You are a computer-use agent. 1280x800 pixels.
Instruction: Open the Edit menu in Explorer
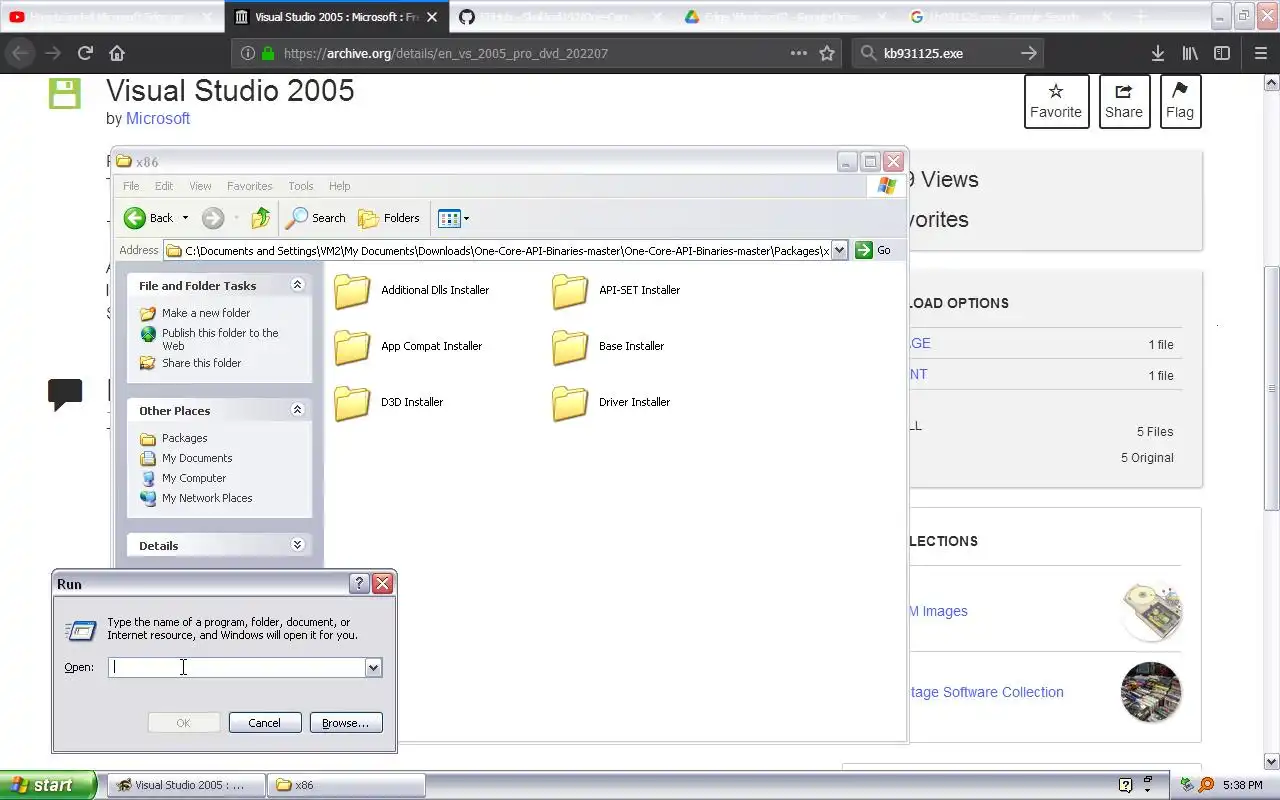pos(164,186)
